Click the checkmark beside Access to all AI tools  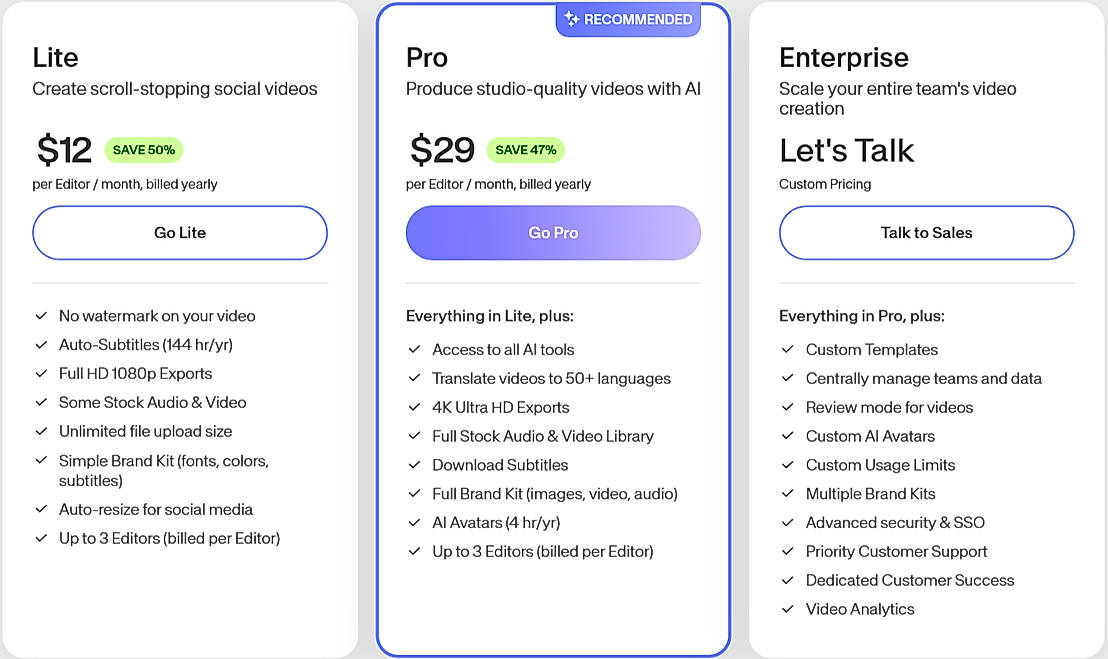pyautogui.click(x=414, y=350)
